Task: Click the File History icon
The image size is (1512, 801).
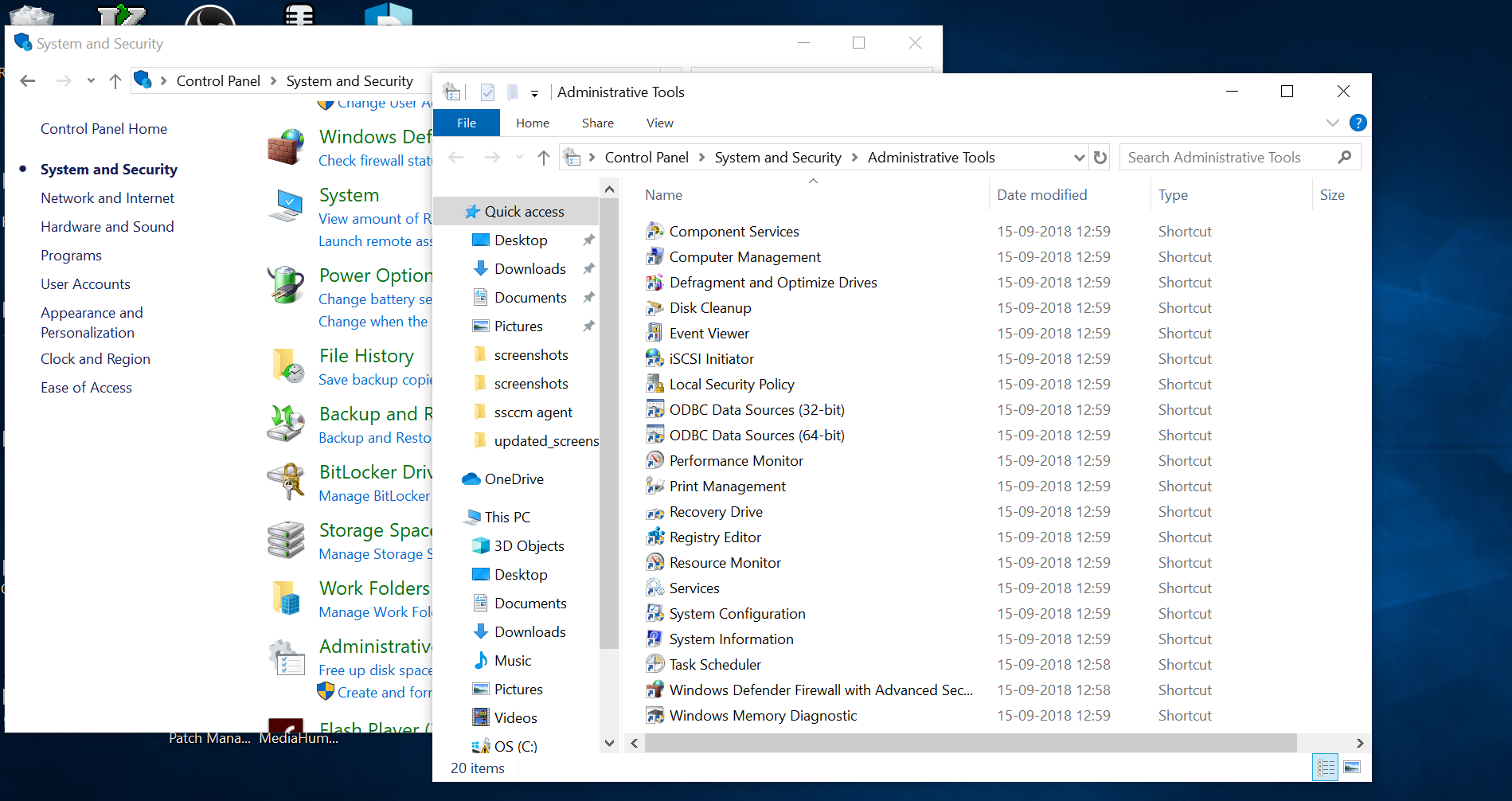Action: (285, 365)
